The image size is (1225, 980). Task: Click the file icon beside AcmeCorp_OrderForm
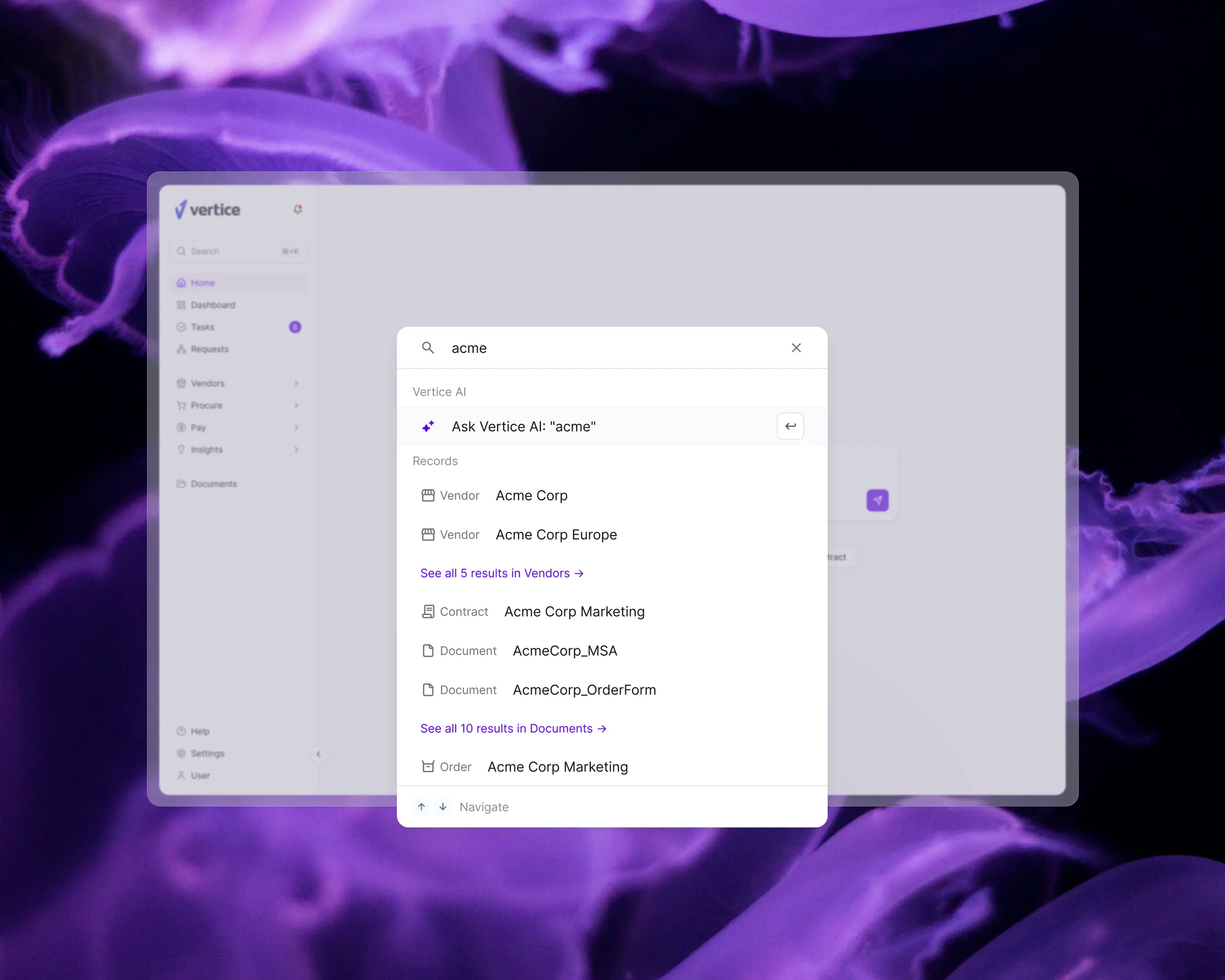click(428, 690)
